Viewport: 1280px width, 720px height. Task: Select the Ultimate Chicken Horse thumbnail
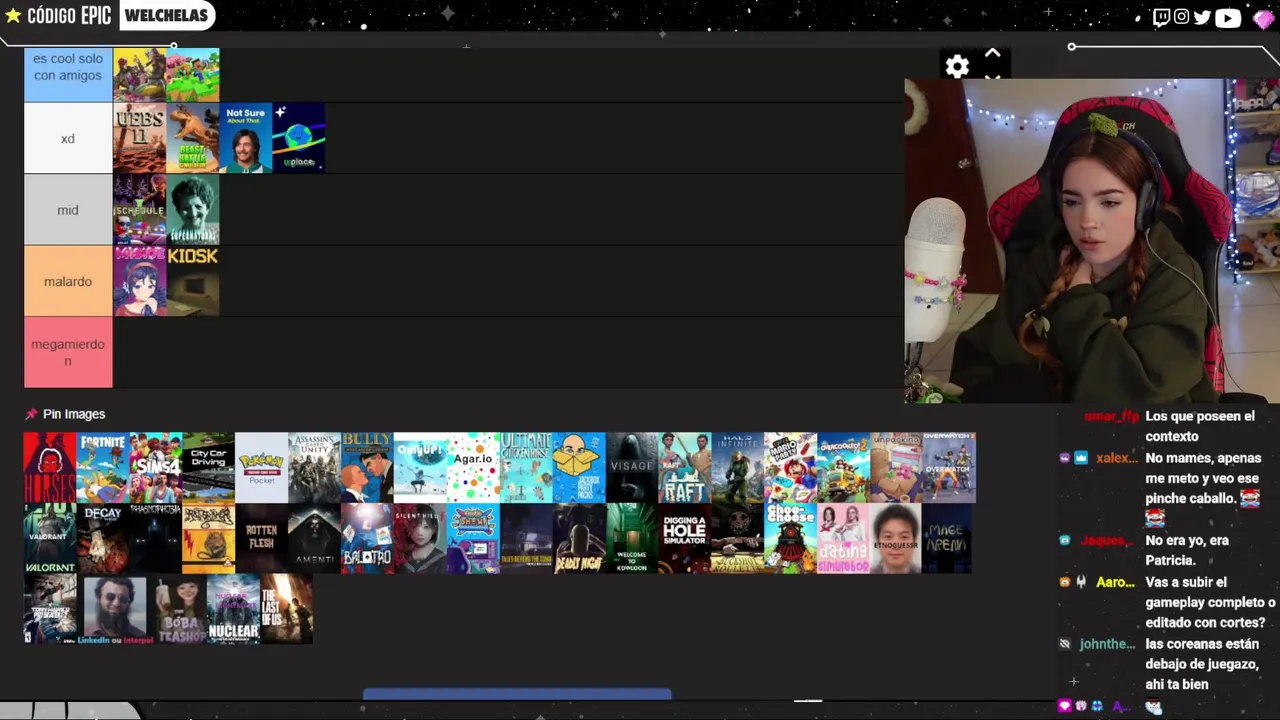click(526, 467)
